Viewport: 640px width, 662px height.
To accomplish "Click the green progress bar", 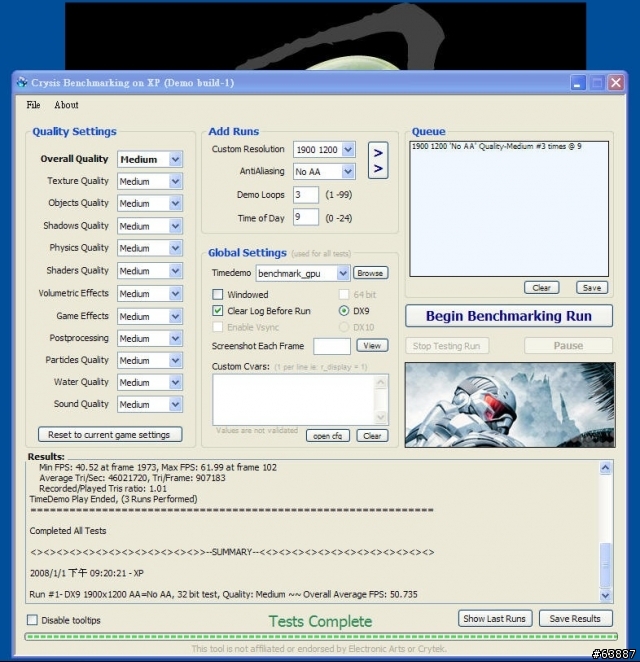I will [x=321, y=636].
